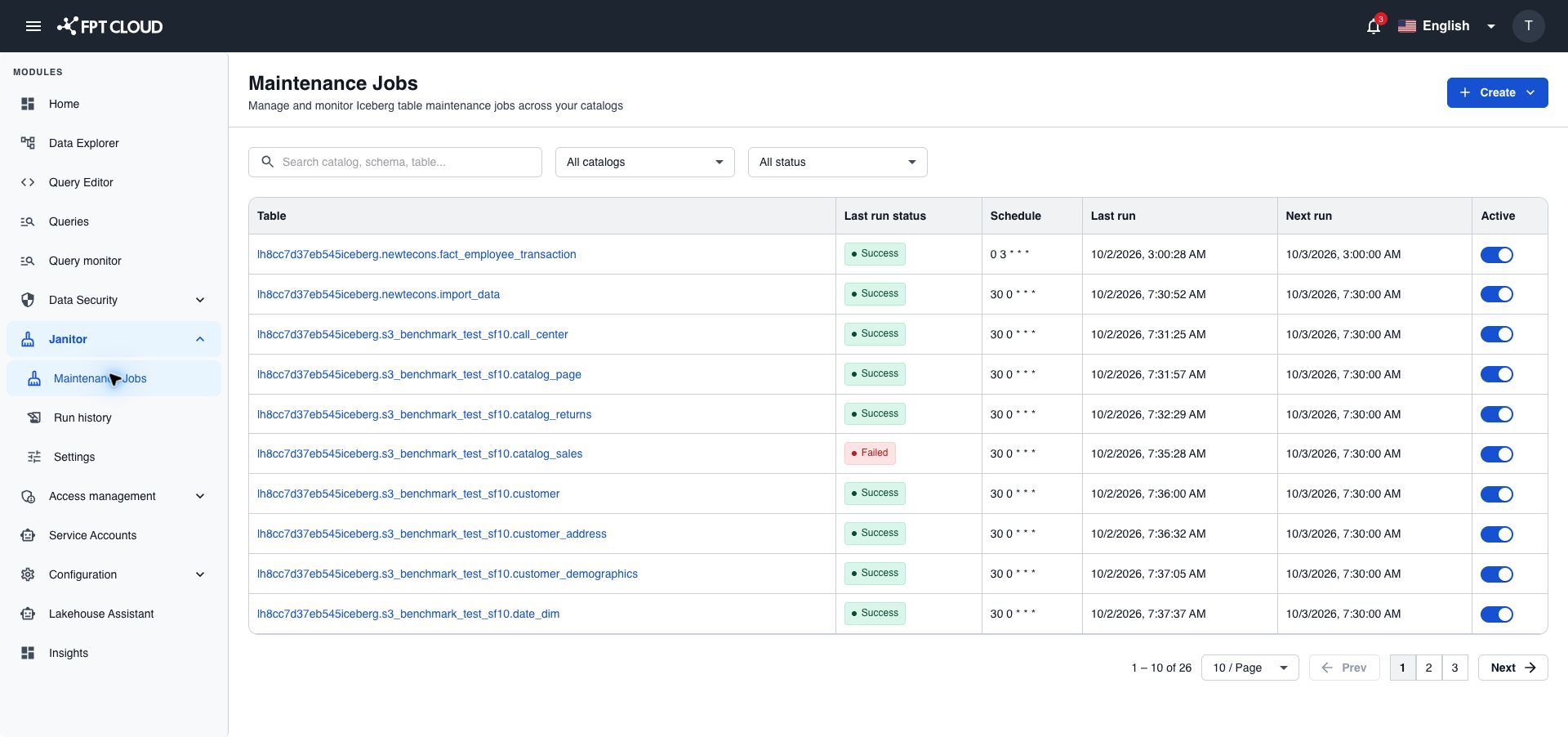Go to page 2 of results
The height and width of the screenshot is (737, 1568).
coord(1428,668)
